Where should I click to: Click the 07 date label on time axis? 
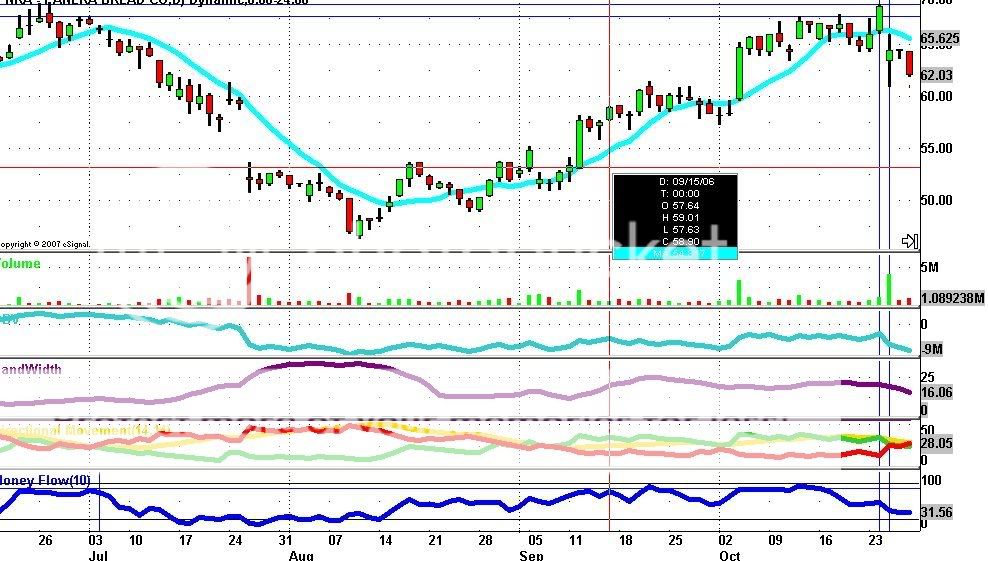pyautogui.click(x=335, y=540)
